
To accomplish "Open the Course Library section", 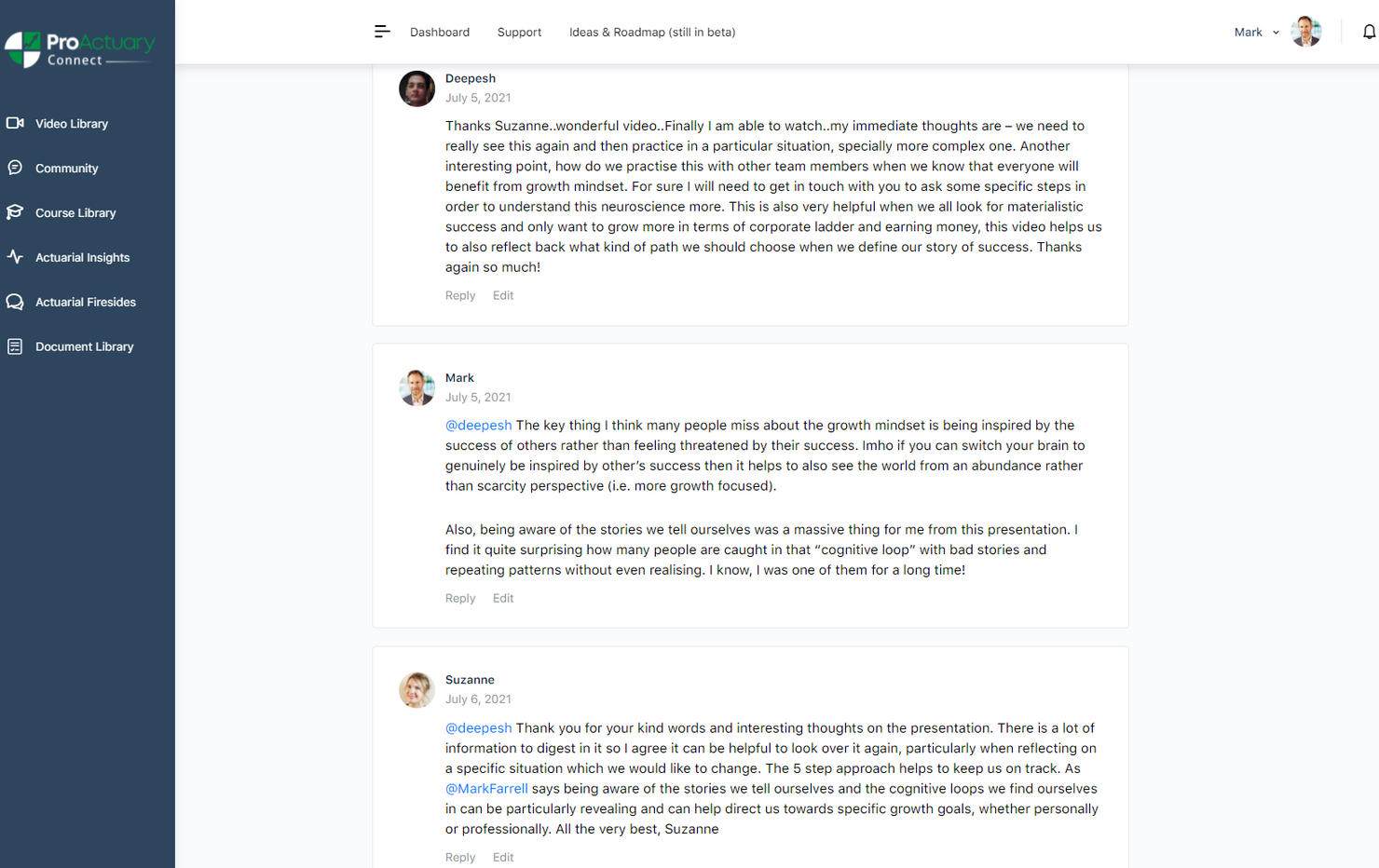I will click(76, 212).
